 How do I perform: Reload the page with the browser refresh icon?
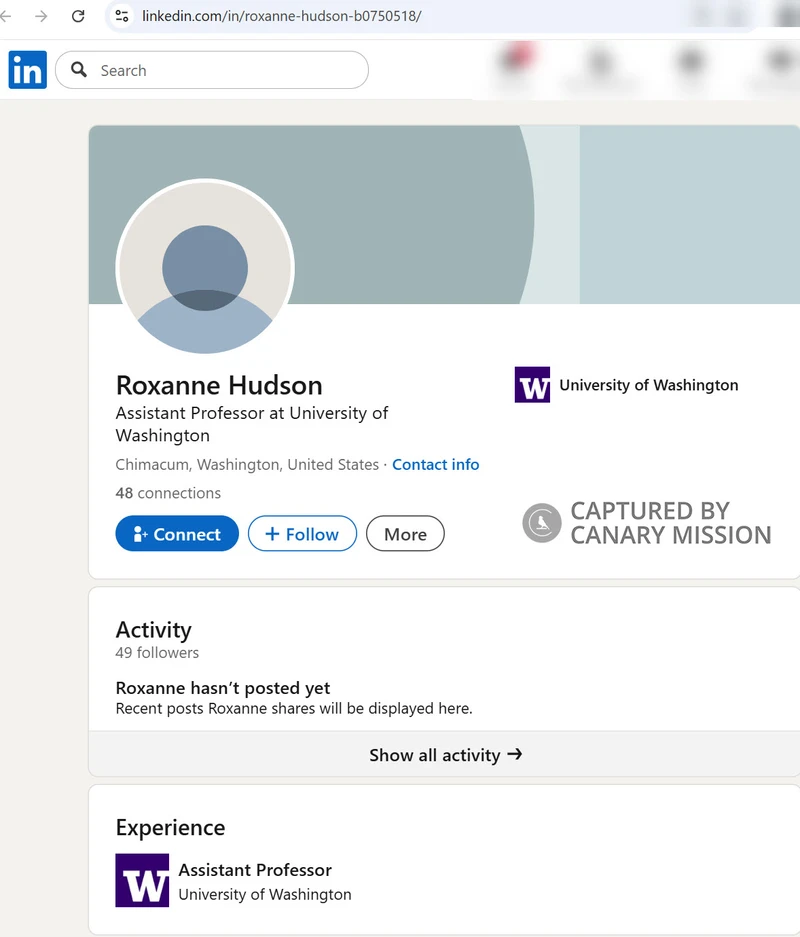click(x=78, y=16)
